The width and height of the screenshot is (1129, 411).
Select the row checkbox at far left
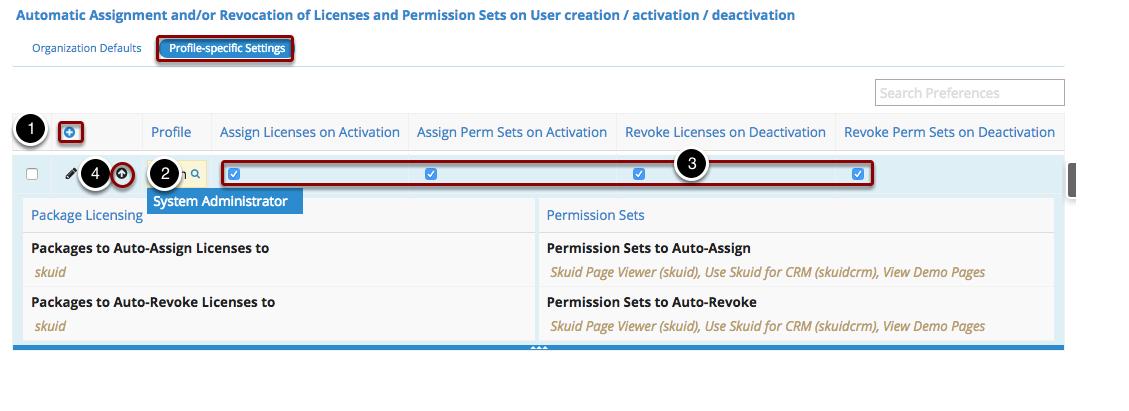point(32,174)
